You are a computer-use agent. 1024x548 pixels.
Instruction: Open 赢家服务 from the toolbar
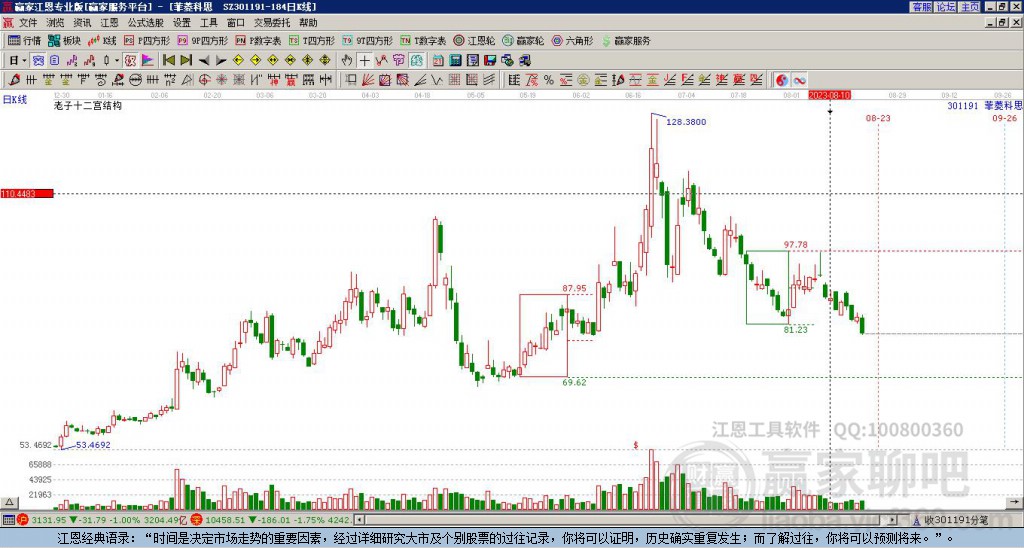[x=626, y=40]
